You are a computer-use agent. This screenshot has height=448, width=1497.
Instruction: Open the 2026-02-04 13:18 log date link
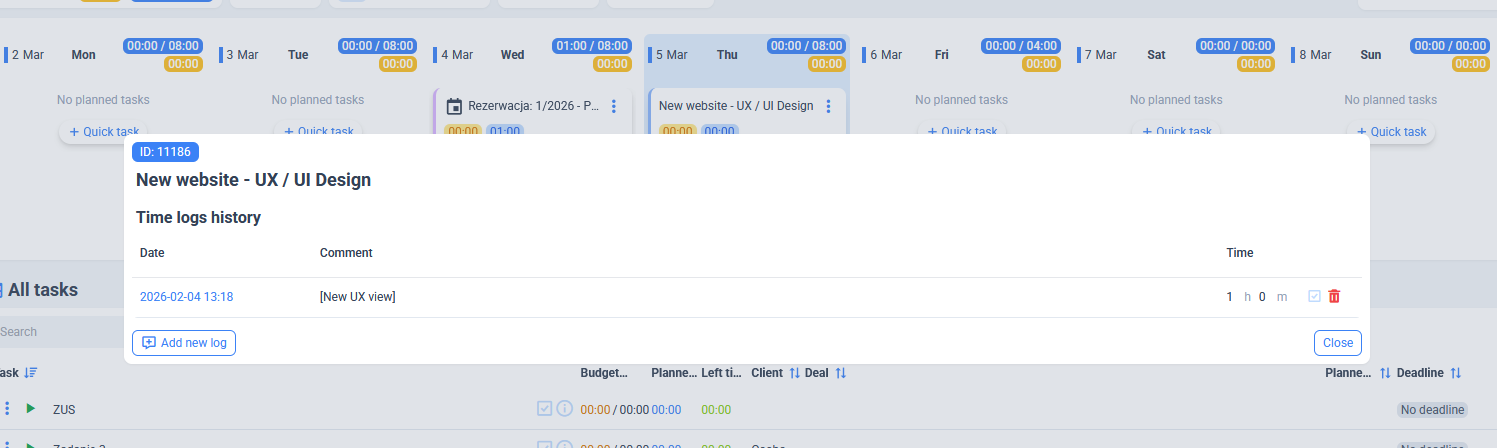(187, 297)
